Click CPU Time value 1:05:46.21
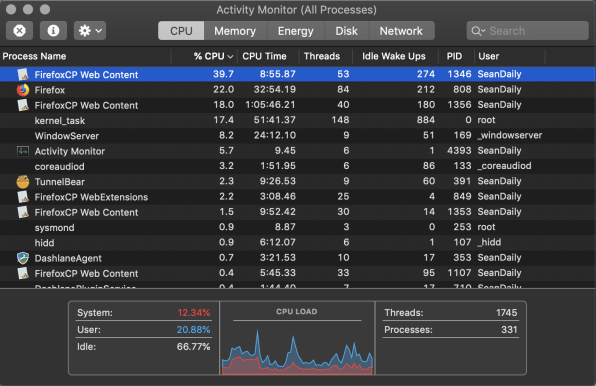This screenshot has height=386, width=596. pyautogui.click(x=270, y=105)
